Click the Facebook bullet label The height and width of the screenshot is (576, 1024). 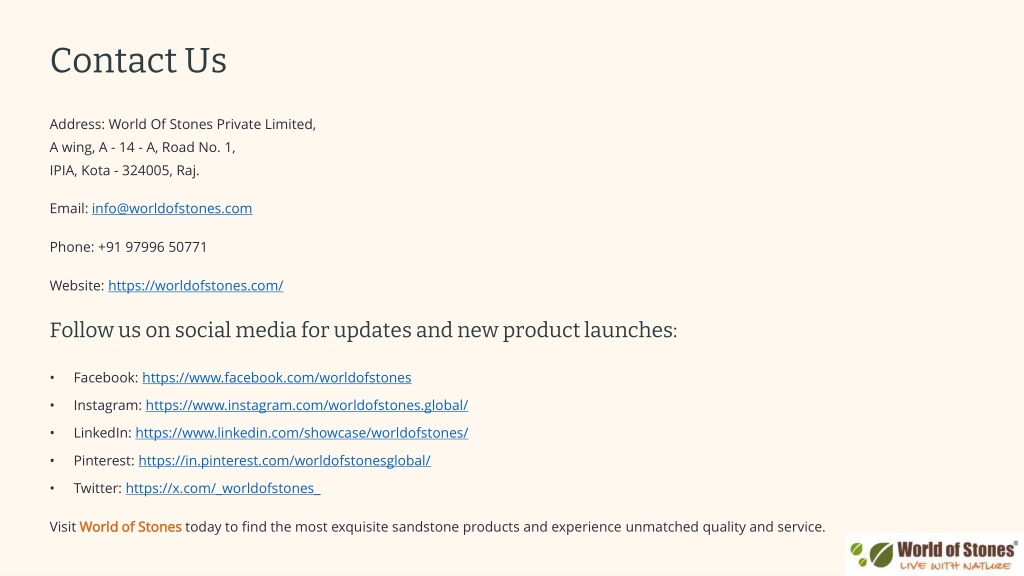tap(106, 377)
